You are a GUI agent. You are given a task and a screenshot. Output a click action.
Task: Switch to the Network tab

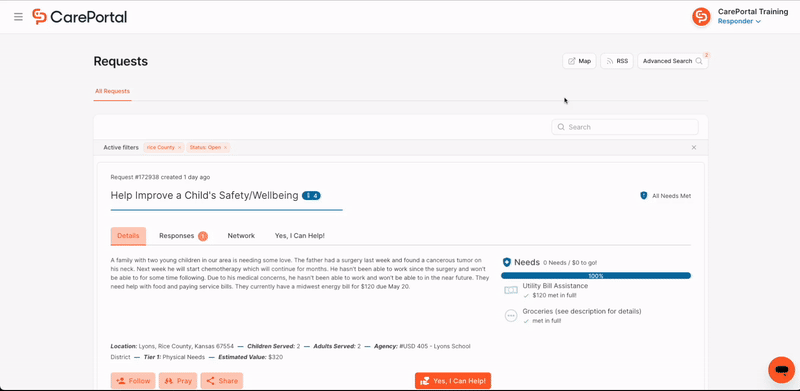[241, 236]
